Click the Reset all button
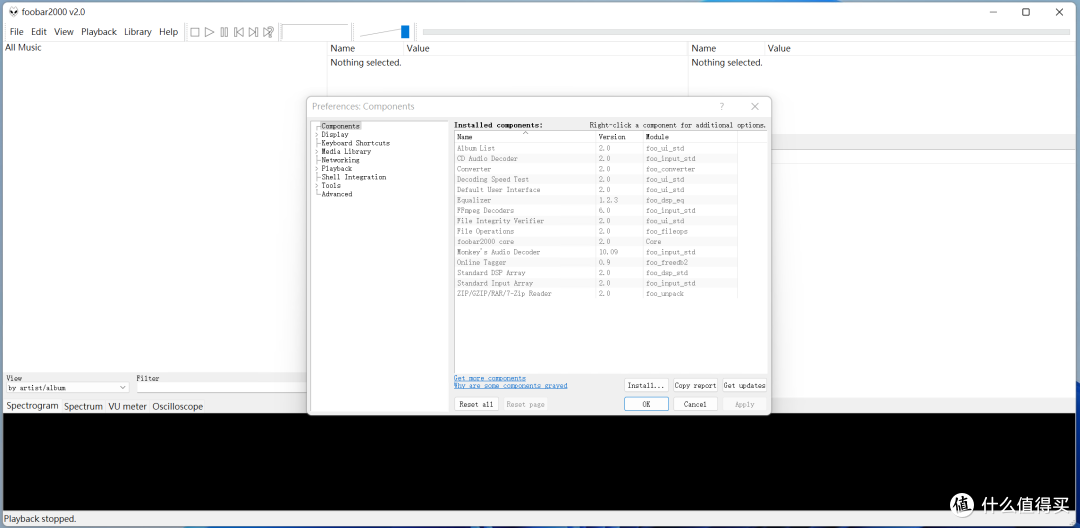Viewport: 1080px width, 528px height. coord(477,404)
